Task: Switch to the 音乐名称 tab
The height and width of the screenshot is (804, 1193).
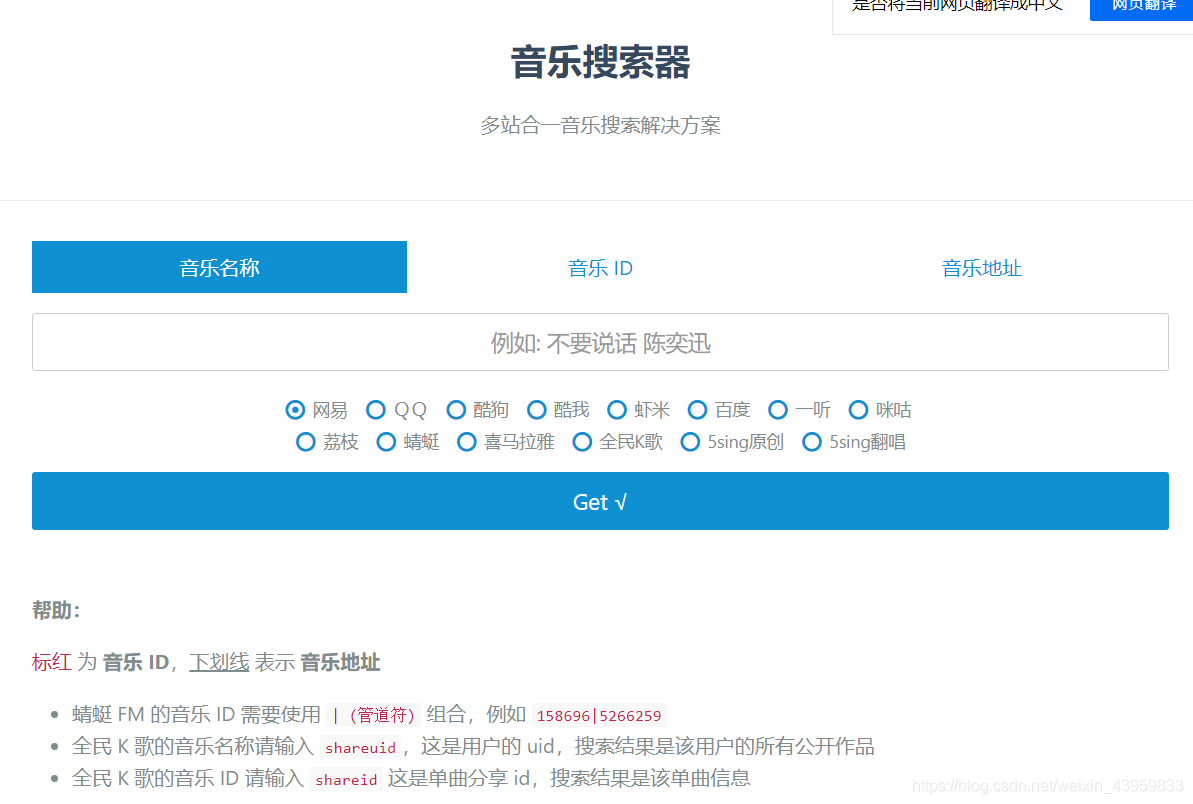Action: [219, 267]
